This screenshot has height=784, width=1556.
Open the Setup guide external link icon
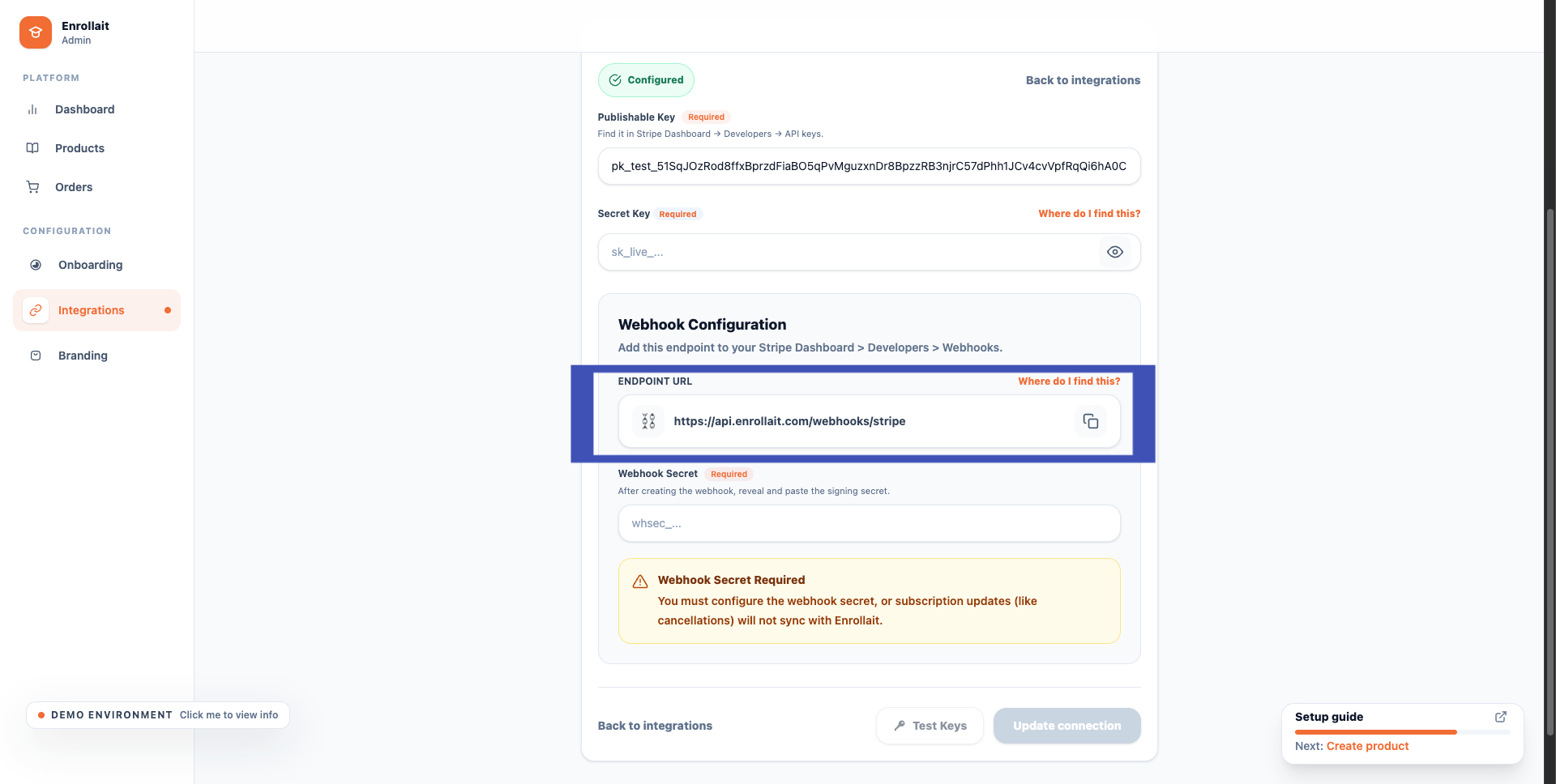(x=1501, y=717)
